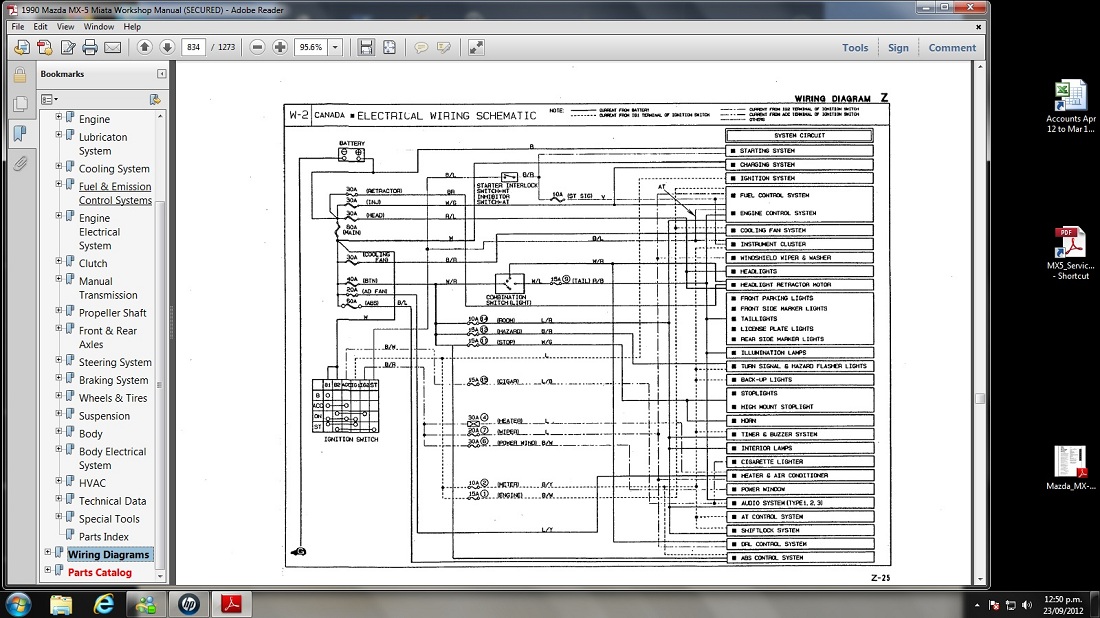Click the fit one full page icon
This screenshot has width=1100, height=618.
point(389,47)
